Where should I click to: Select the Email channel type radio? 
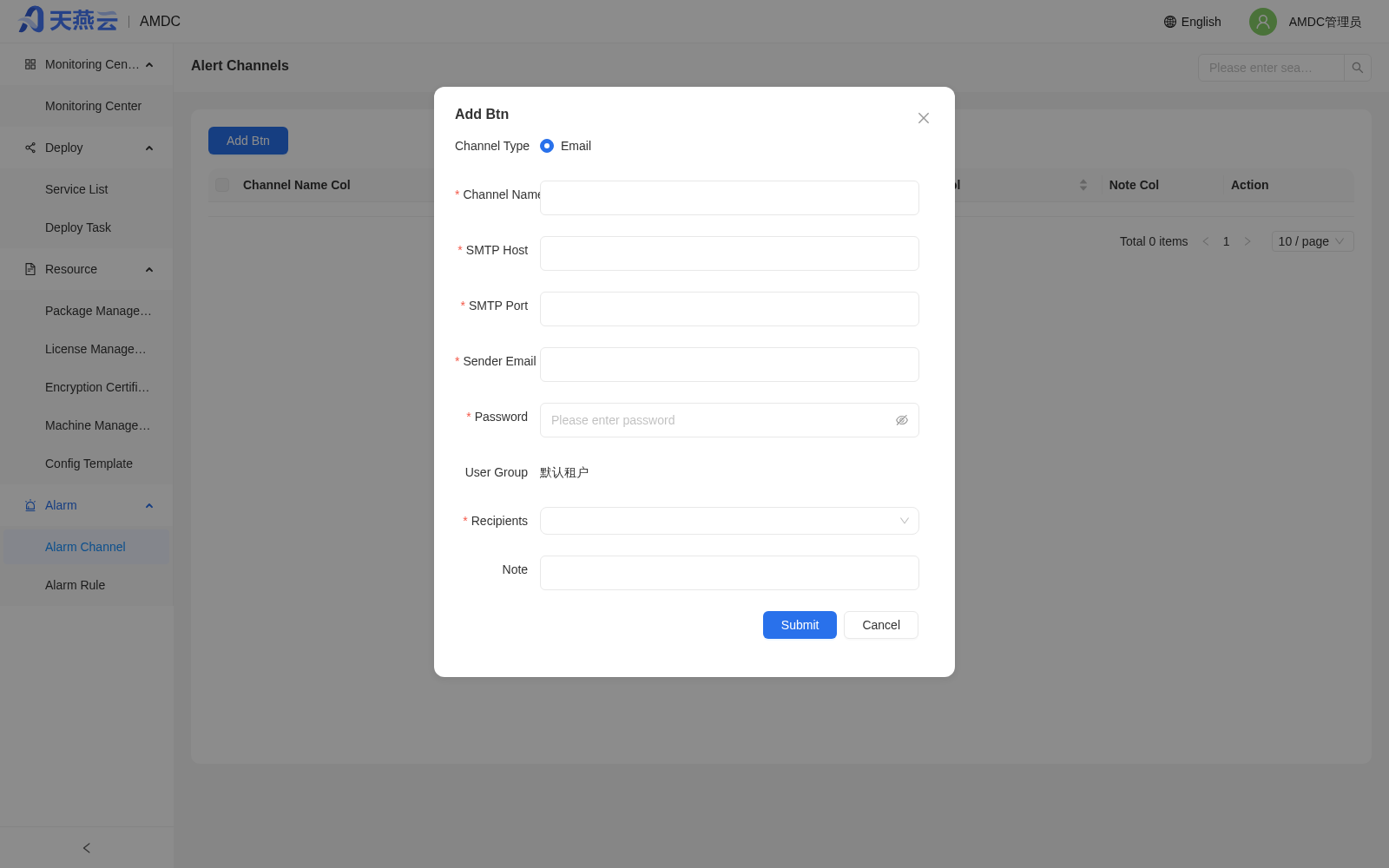click(x=547, y=146)
